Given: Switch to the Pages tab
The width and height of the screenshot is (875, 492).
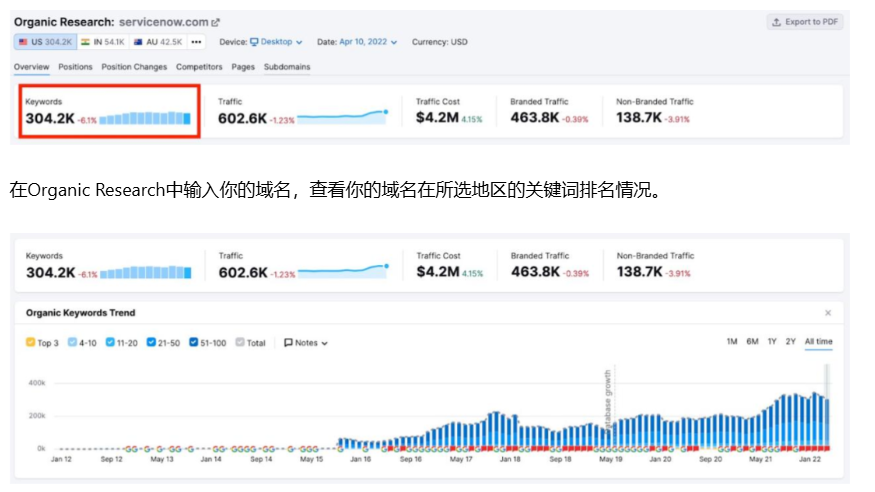Looking at the screenshot, I should (243, 67).
